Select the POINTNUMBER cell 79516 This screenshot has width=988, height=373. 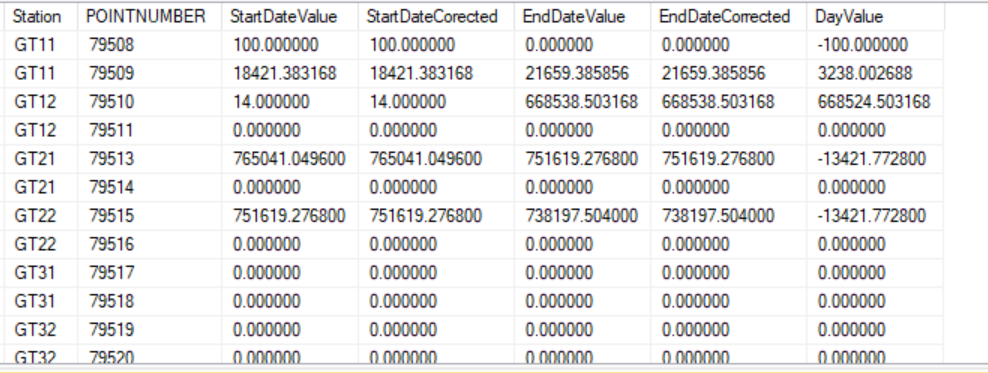(149, 244)
